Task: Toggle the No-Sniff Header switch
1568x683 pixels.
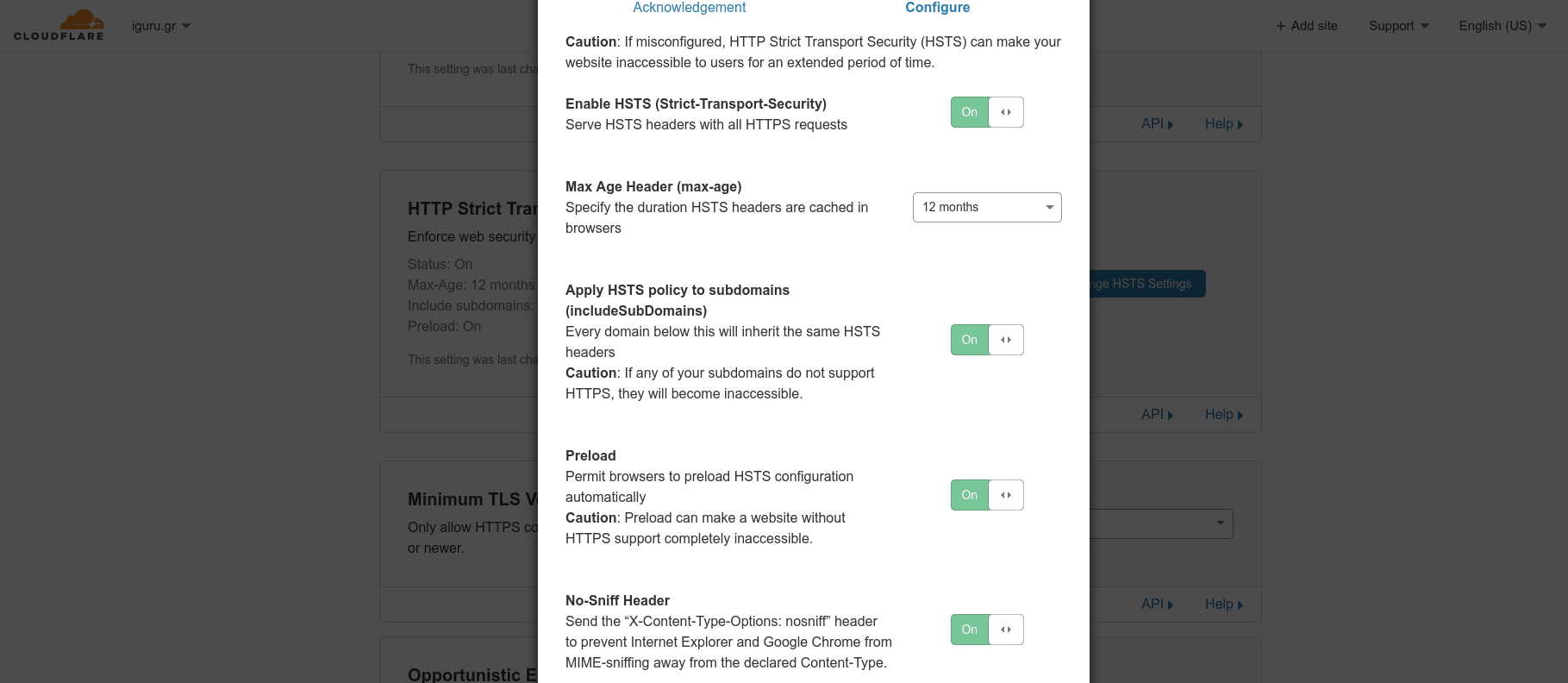Action: click(987, 630)
